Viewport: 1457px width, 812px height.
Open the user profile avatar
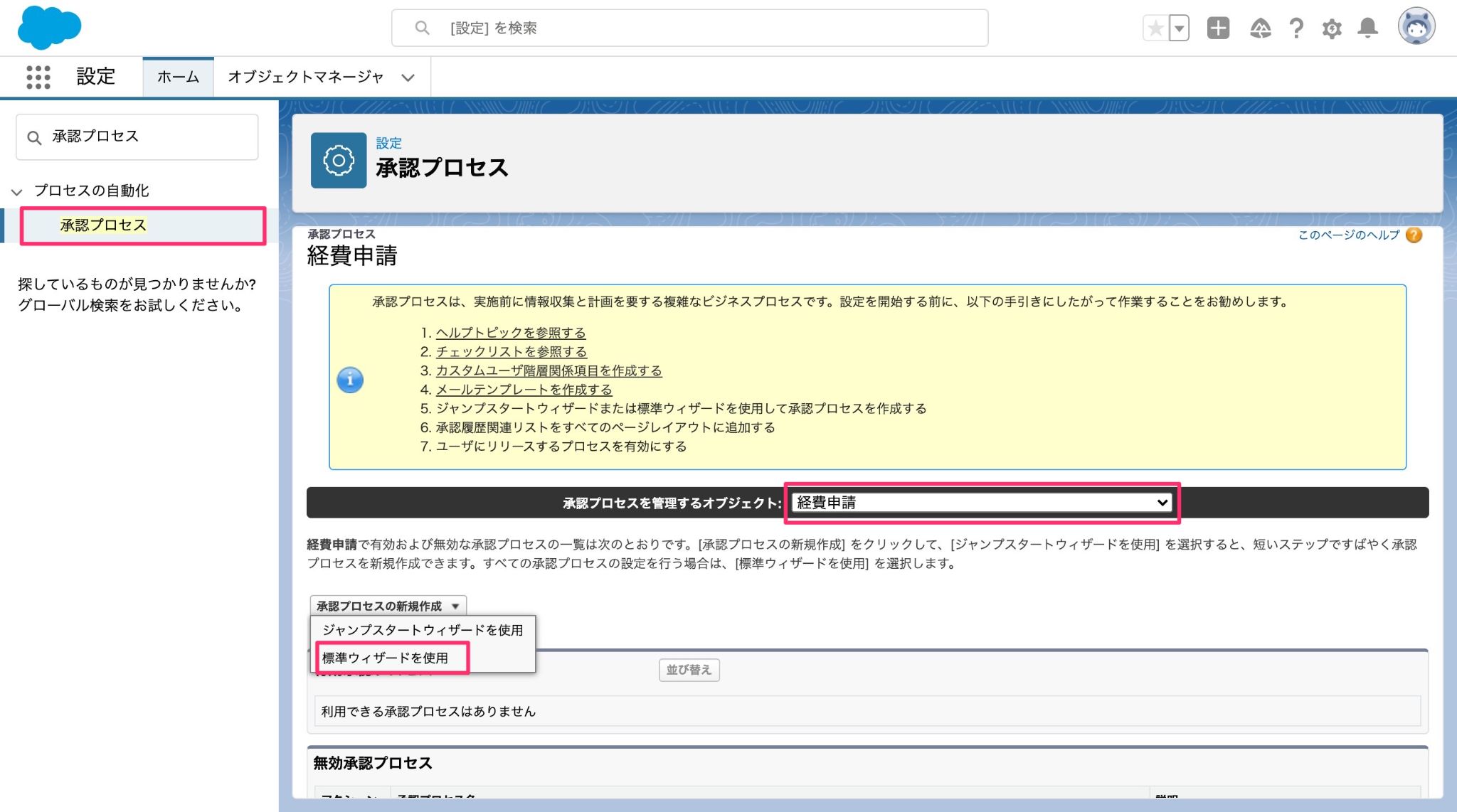click(x=1416, y=27)
